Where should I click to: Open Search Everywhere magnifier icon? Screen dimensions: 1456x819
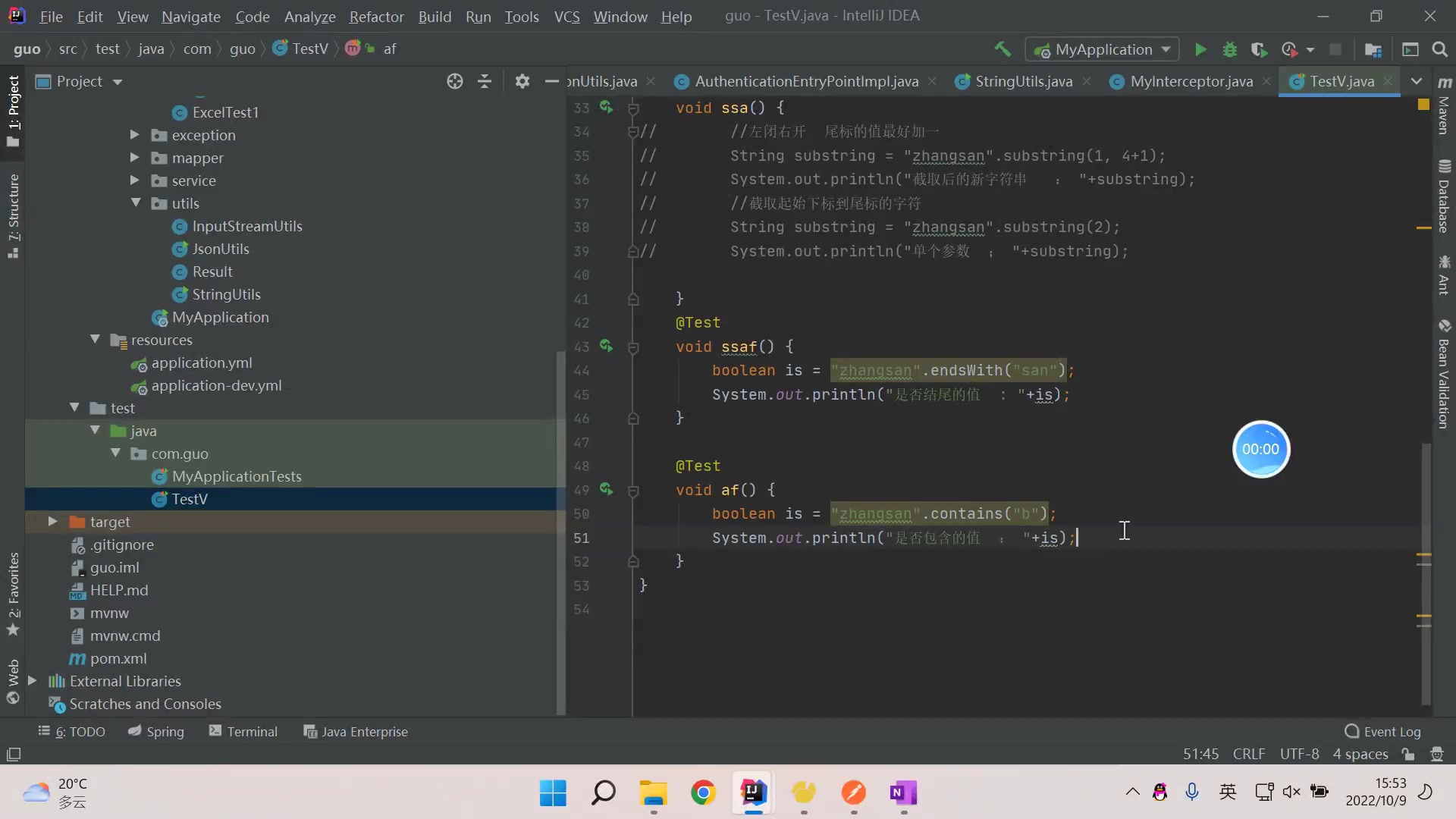click(x=1439, y=49)
